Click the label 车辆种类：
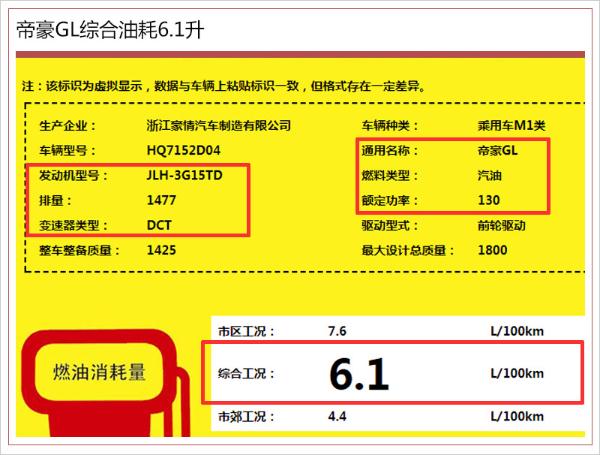 [390, 126]
